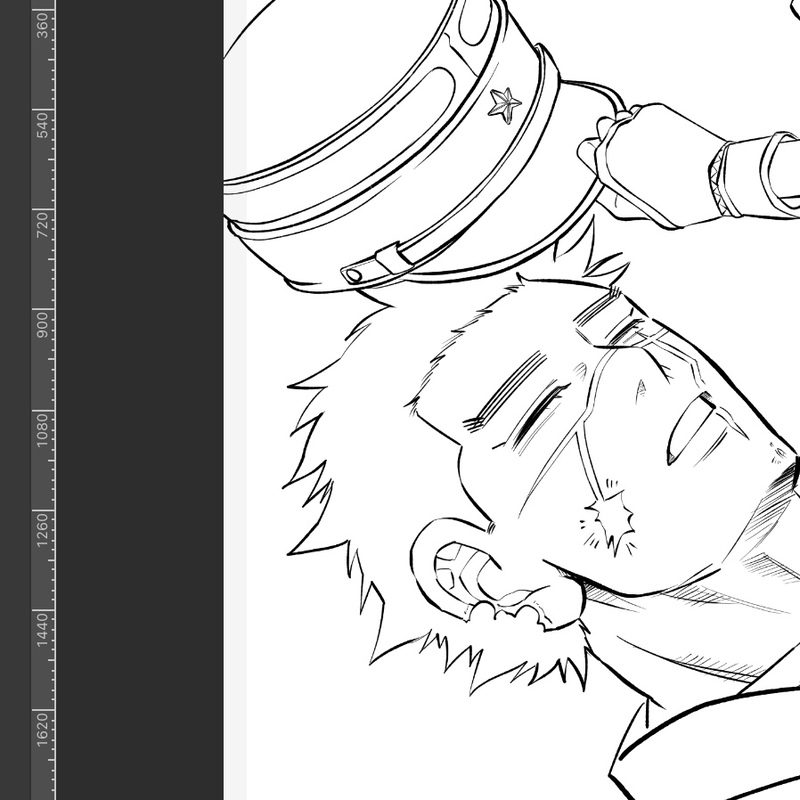Click the 1260 mark on vertical ruler
The height and width of the screenshot is (800, 800).
tap(43, 530)
